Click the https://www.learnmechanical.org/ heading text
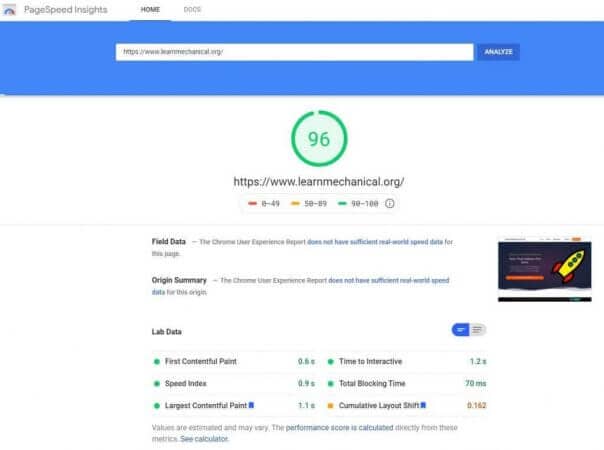 pos(319,181)
